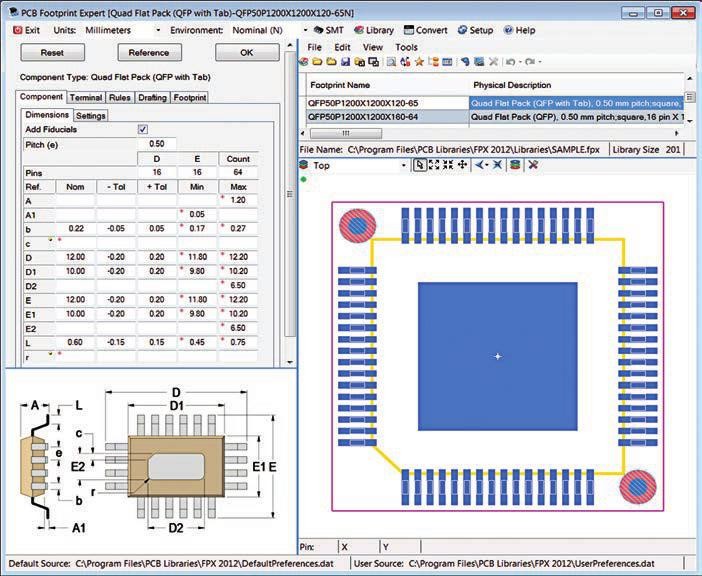The width and height of the screenshot is (702, 576).
Task: Open the undo history dropdown arrow
Action: (x=520, y=62)
